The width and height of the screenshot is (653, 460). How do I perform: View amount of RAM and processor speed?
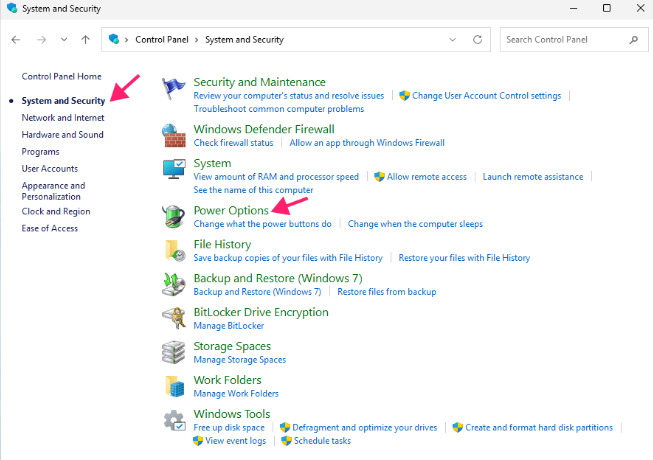(x=276, y=177)
